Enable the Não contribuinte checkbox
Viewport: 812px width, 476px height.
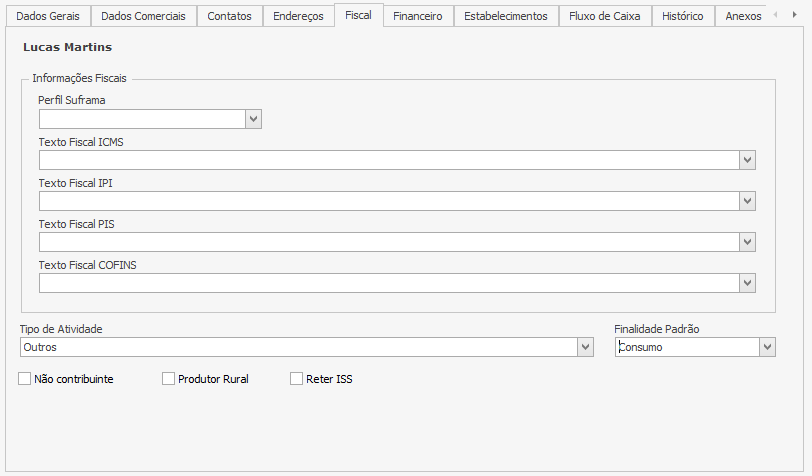(25, 379)
